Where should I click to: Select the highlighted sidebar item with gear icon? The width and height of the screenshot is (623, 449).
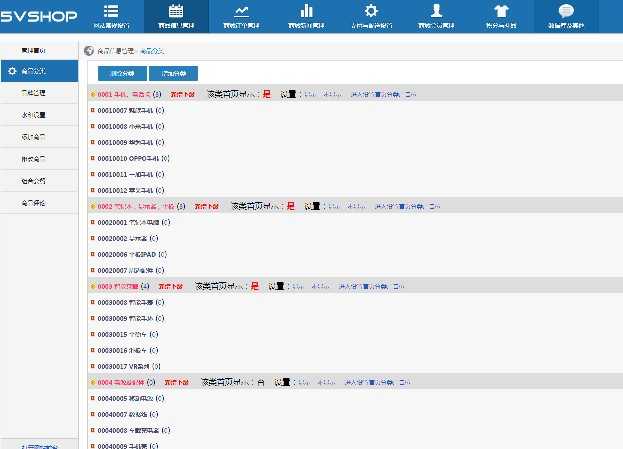[39, 71]
